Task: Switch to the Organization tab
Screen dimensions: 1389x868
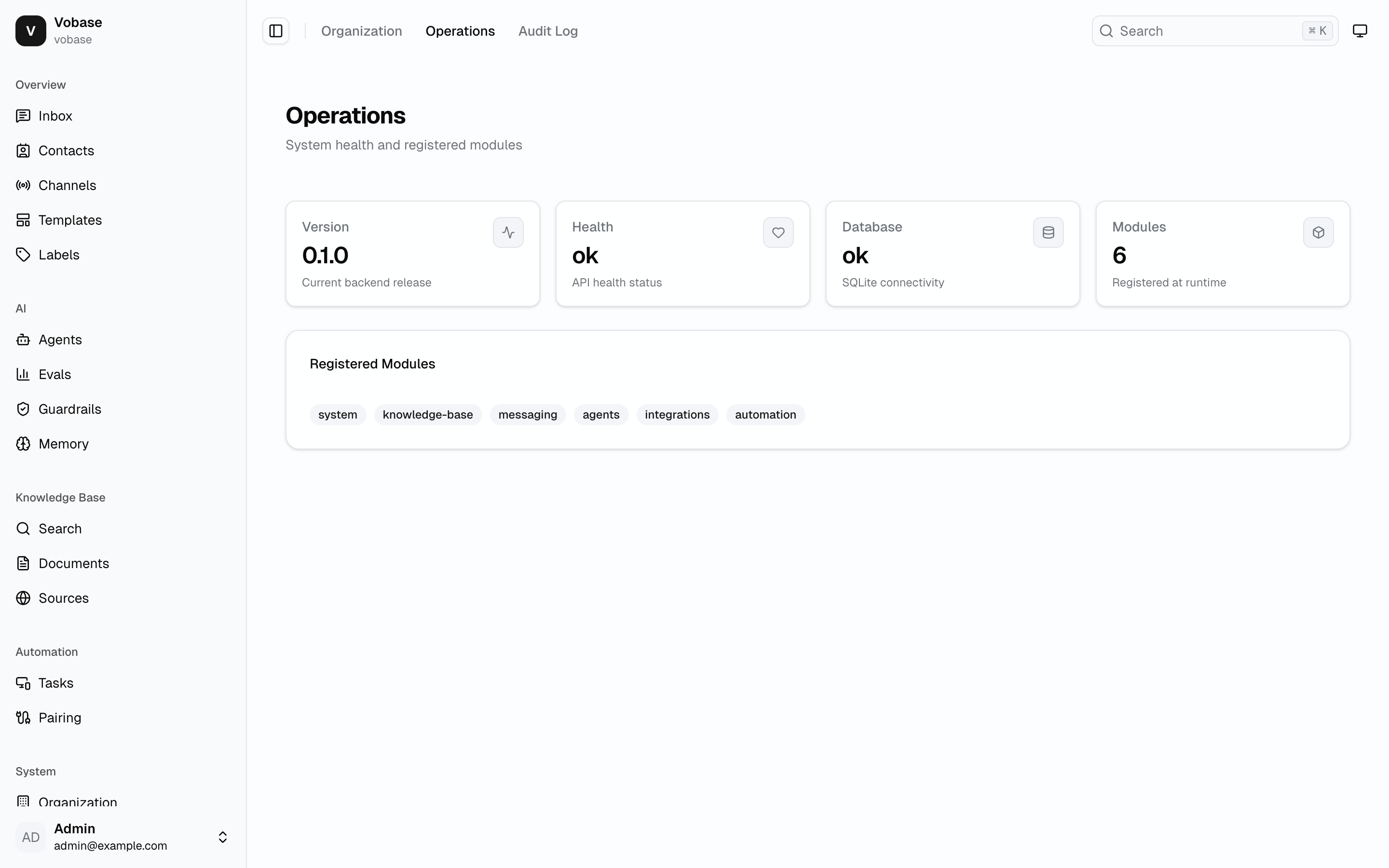Action: pos(362,30)
